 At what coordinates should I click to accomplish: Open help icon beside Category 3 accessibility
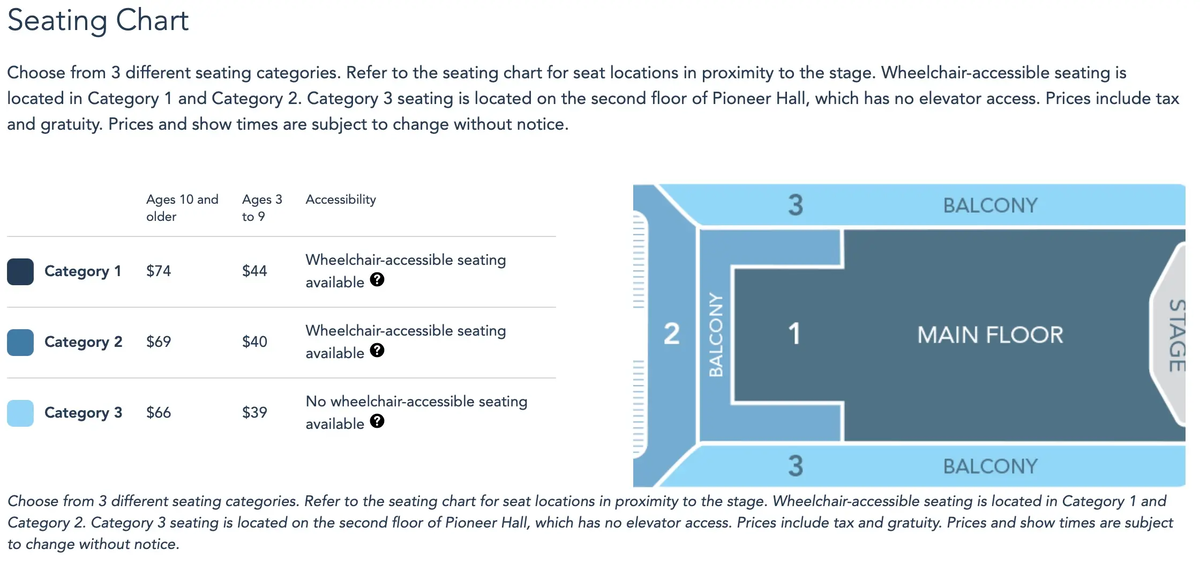377,424
